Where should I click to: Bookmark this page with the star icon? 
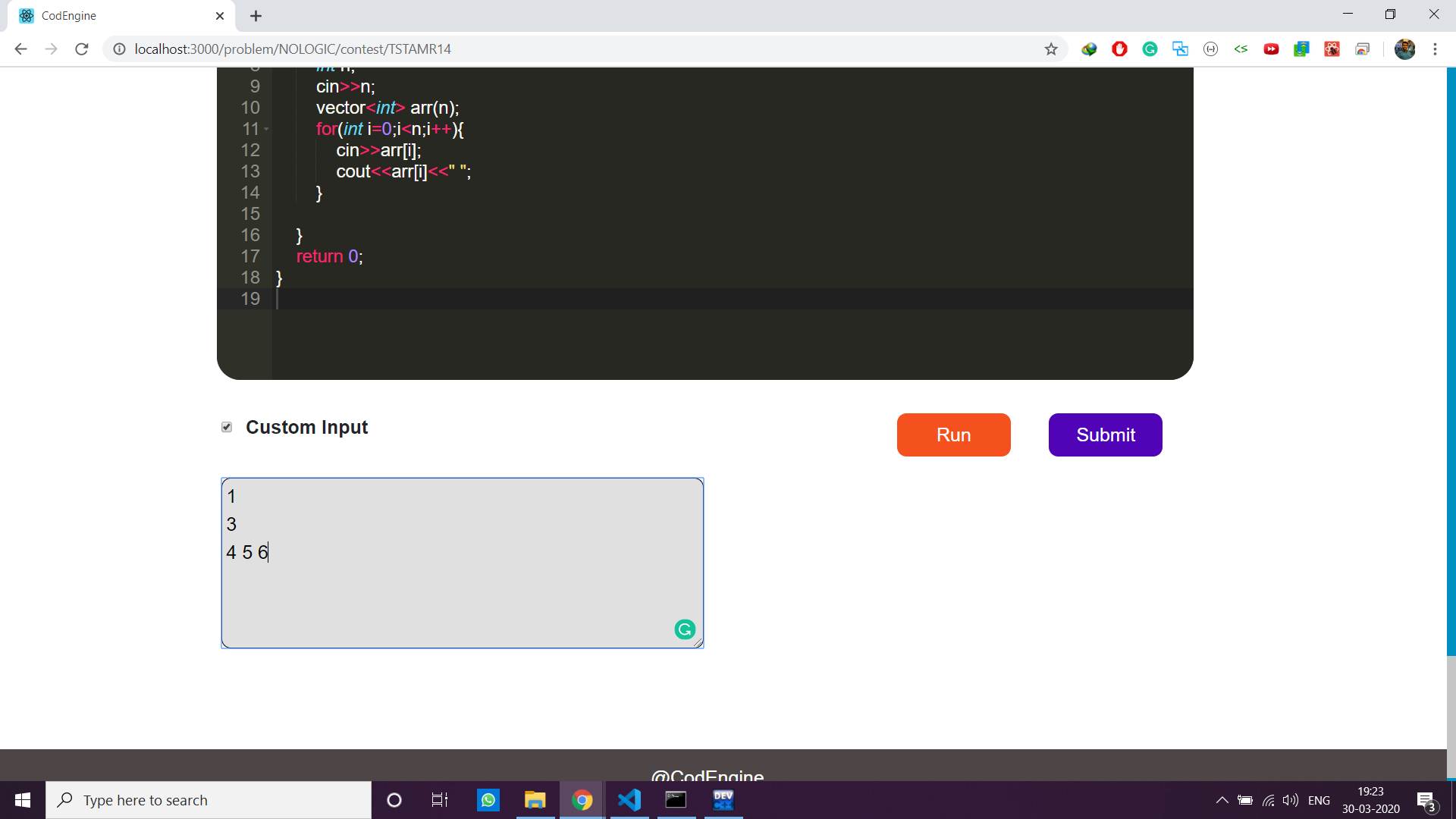[x=1051, y=49]
